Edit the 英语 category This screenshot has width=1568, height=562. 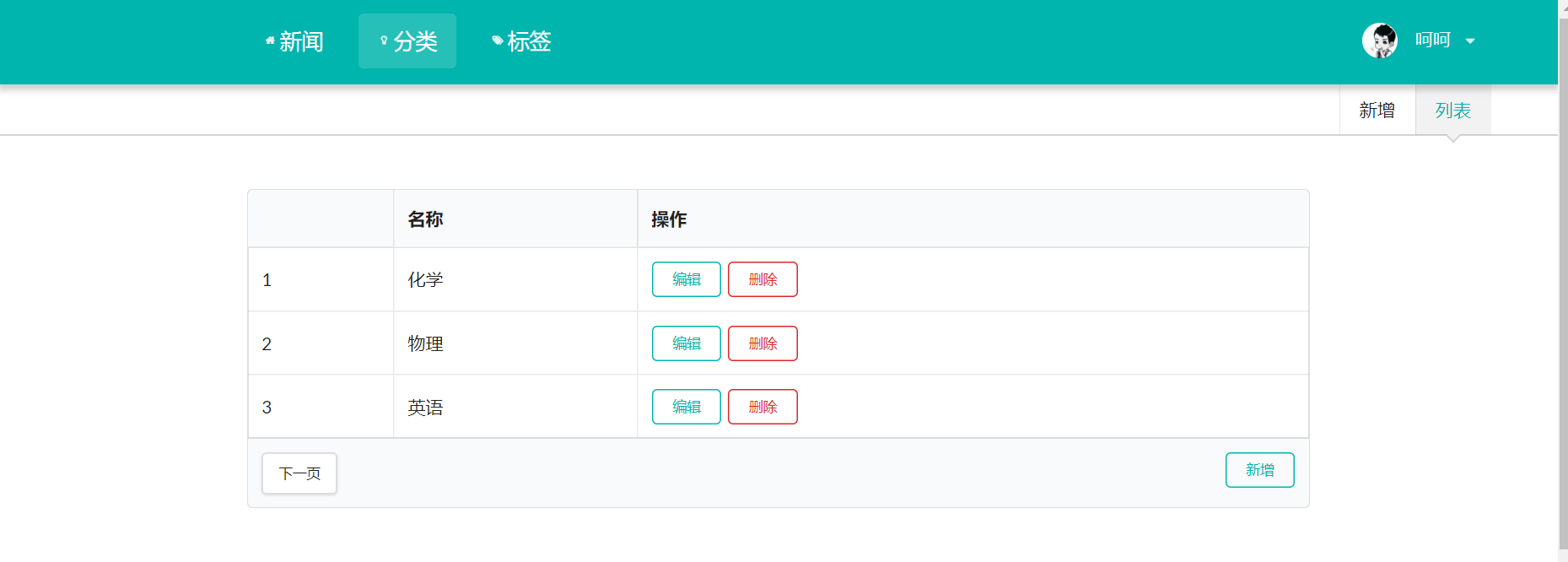pos(686,406)
